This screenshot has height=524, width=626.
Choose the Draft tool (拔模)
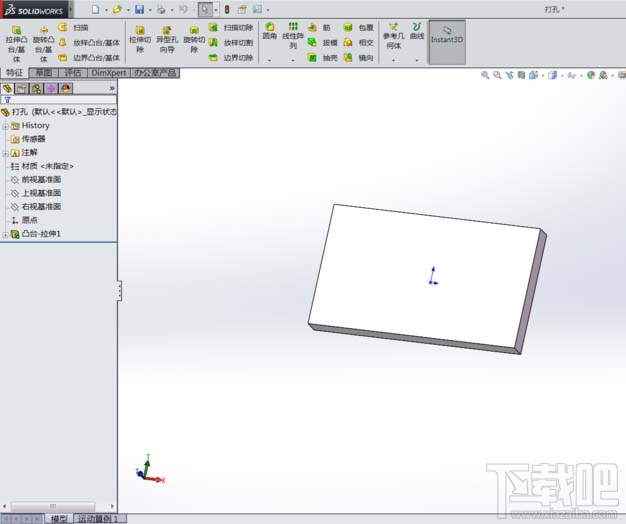coord(323,42)
